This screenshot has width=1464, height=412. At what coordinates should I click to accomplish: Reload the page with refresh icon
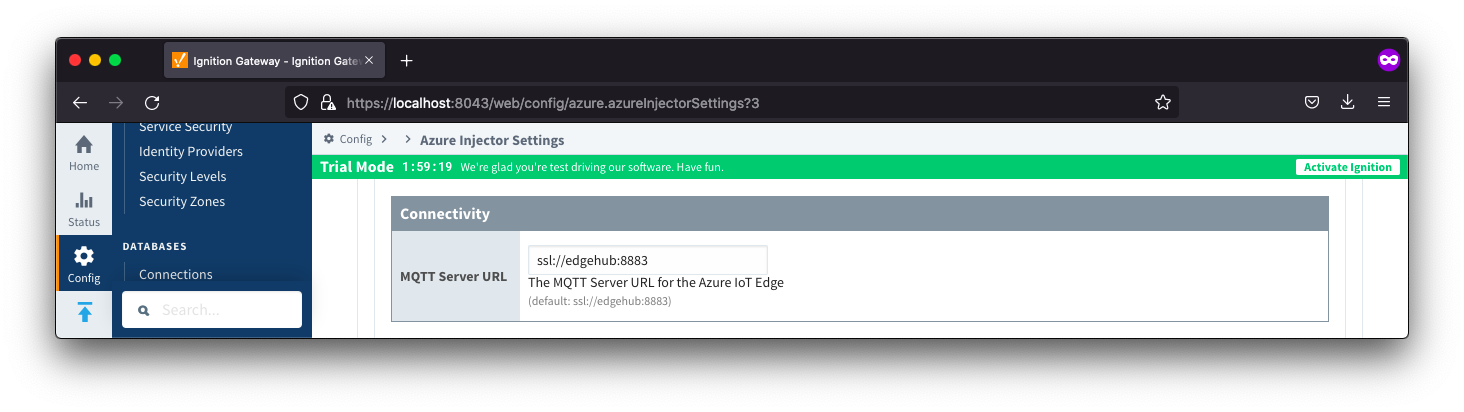tap(152, 102)
